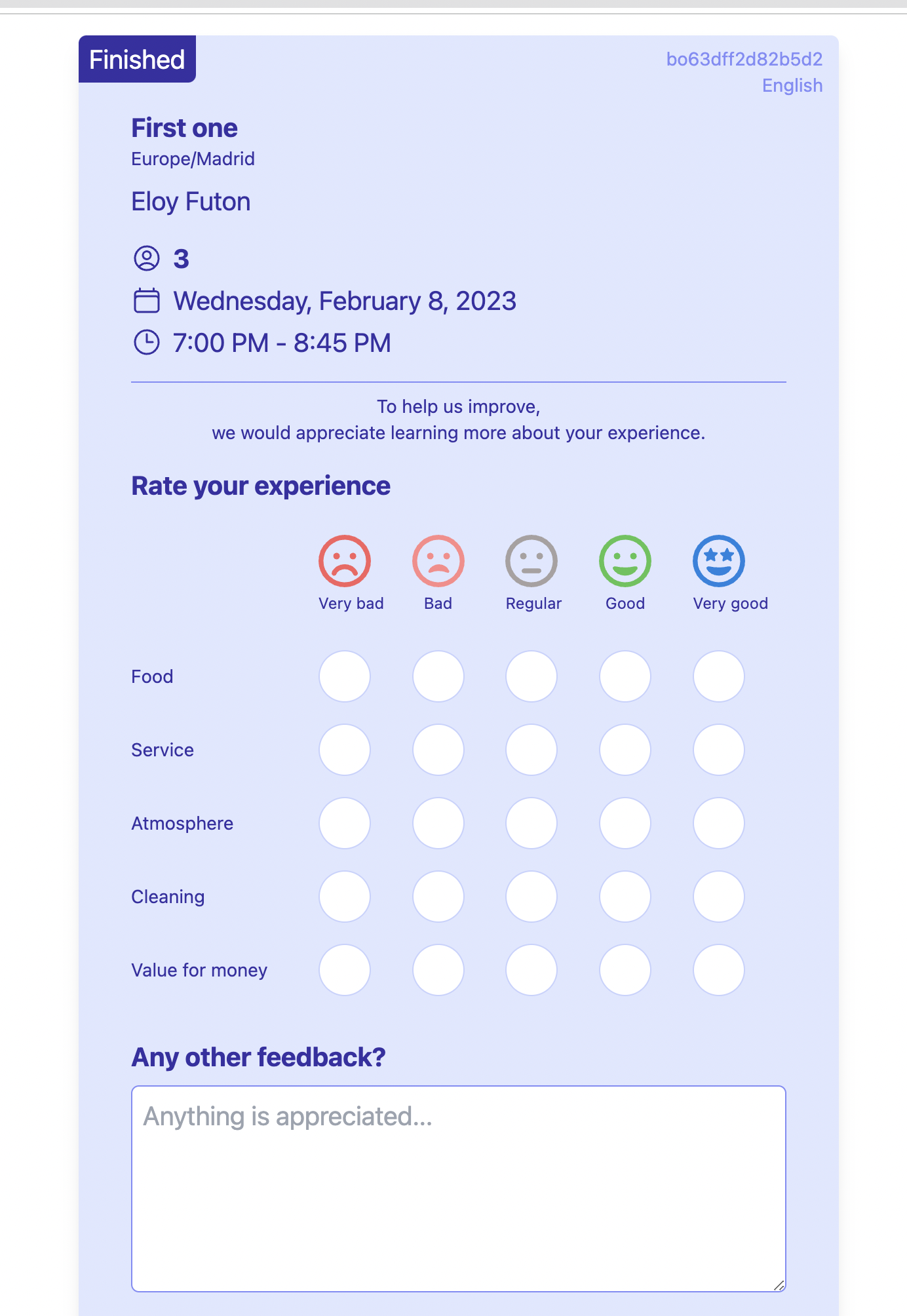Click the feedback textarea resize handle
Screen dimensions: 907x1316
[779, 1285]
